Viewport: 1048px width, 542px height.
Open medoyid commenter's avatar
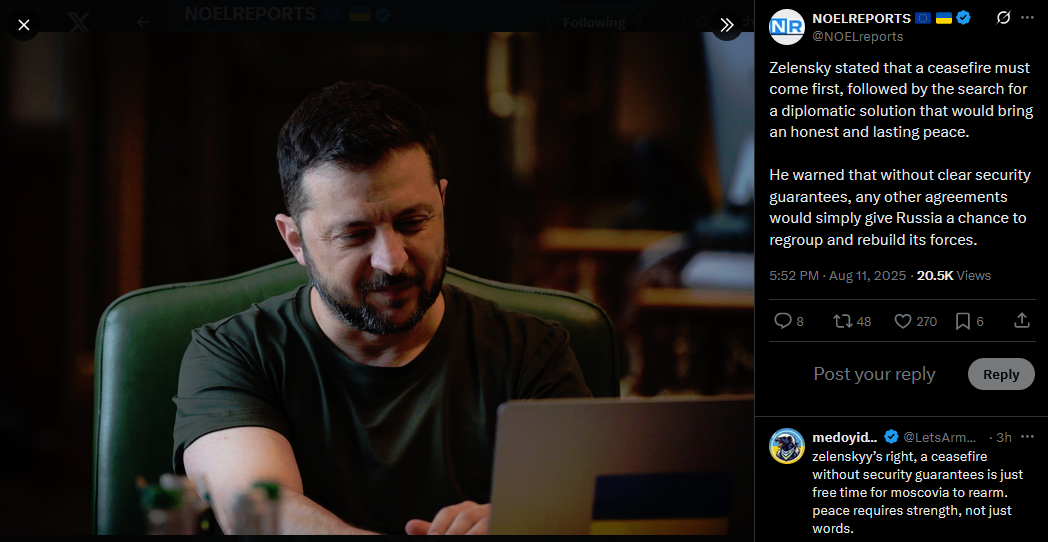click(x=787, y=446)
